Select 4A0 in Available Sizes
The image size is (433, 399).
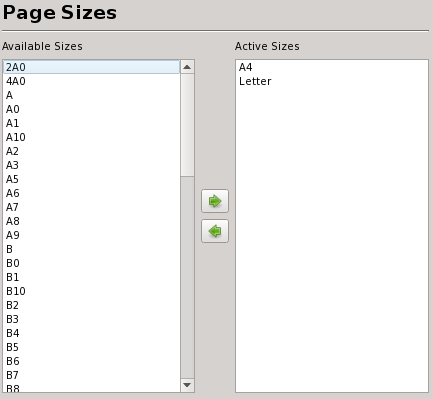point(91,81)
